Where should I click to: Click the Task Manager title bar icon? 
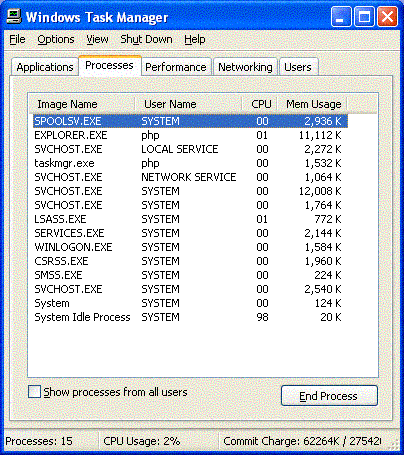(14, 16)
